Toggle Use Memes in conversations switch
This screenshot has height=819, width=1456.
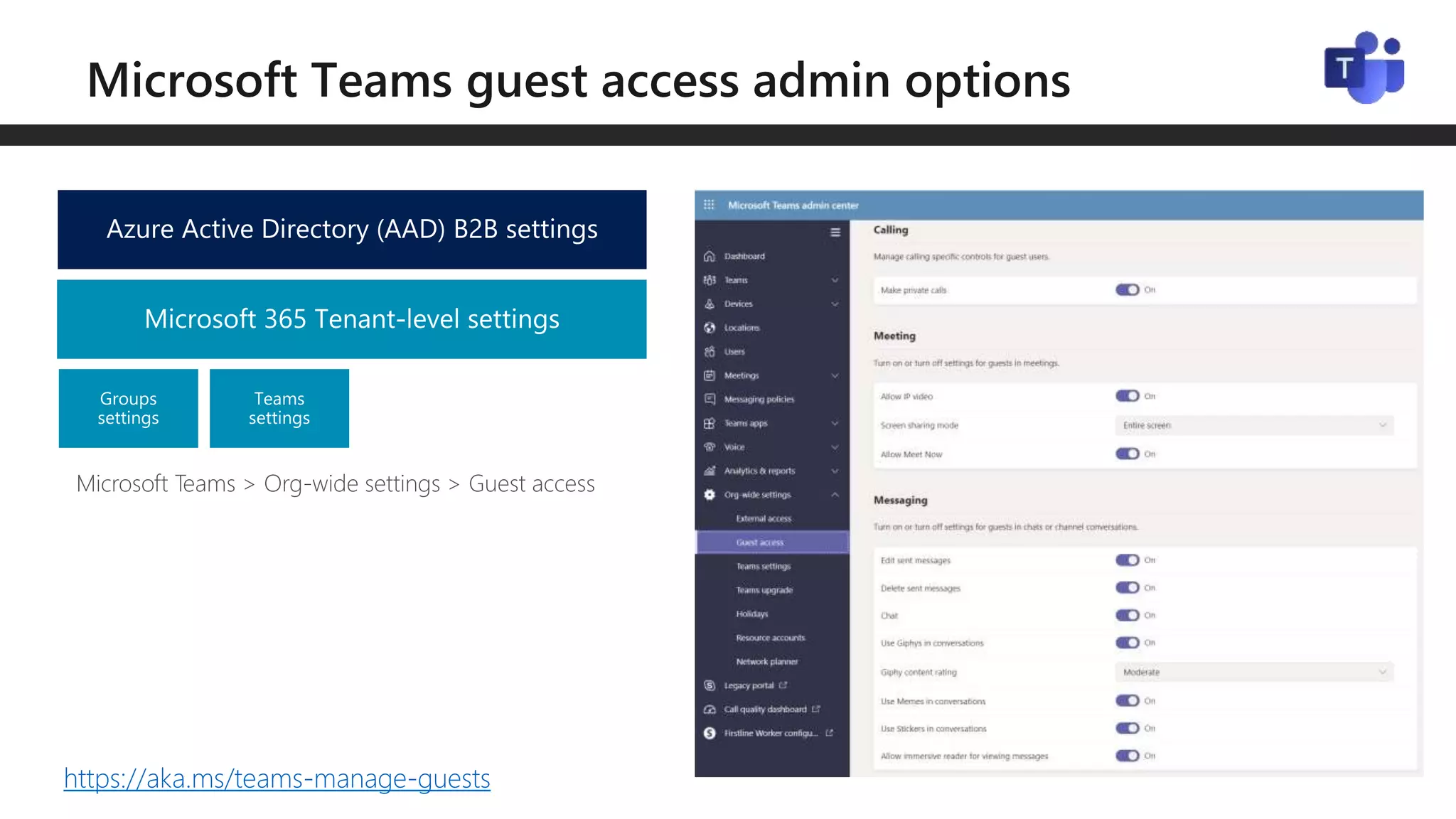pyautogui.click(x=1128, y=701)
